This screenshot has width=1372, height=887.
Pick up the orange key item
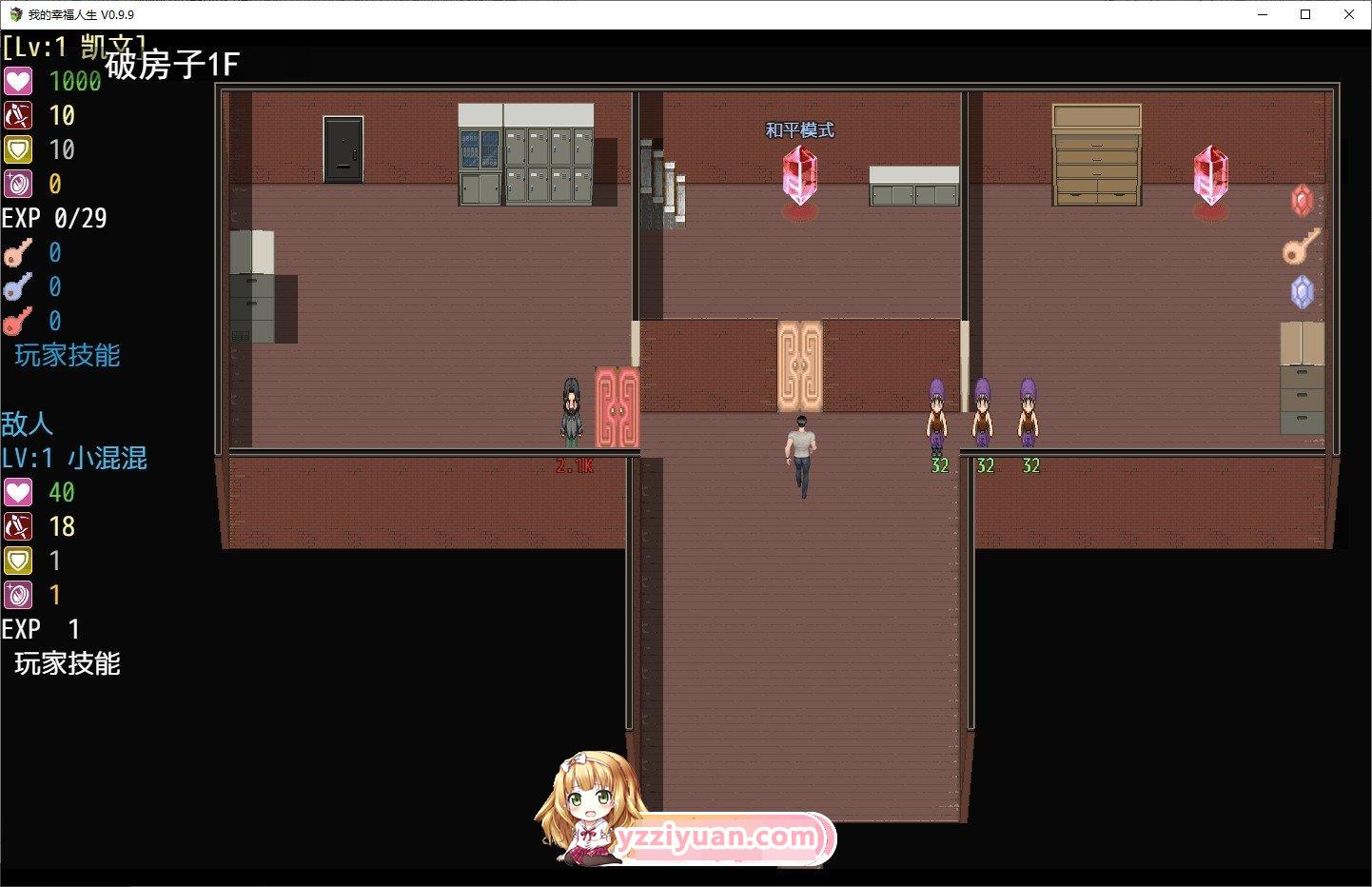1302,246
